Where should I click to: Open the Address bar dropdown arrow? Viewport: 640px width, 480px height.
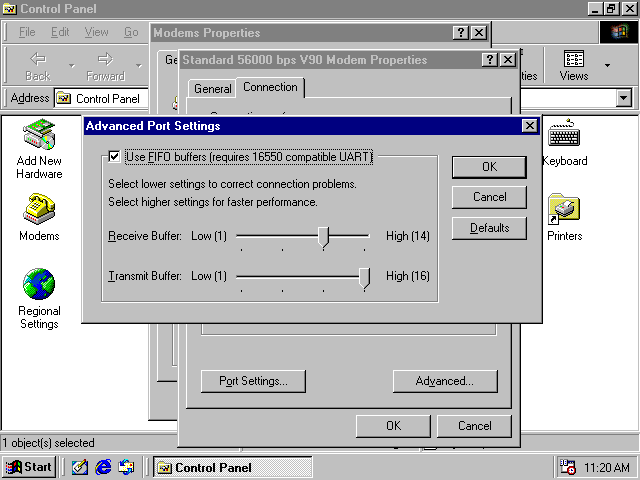(624, 98)
